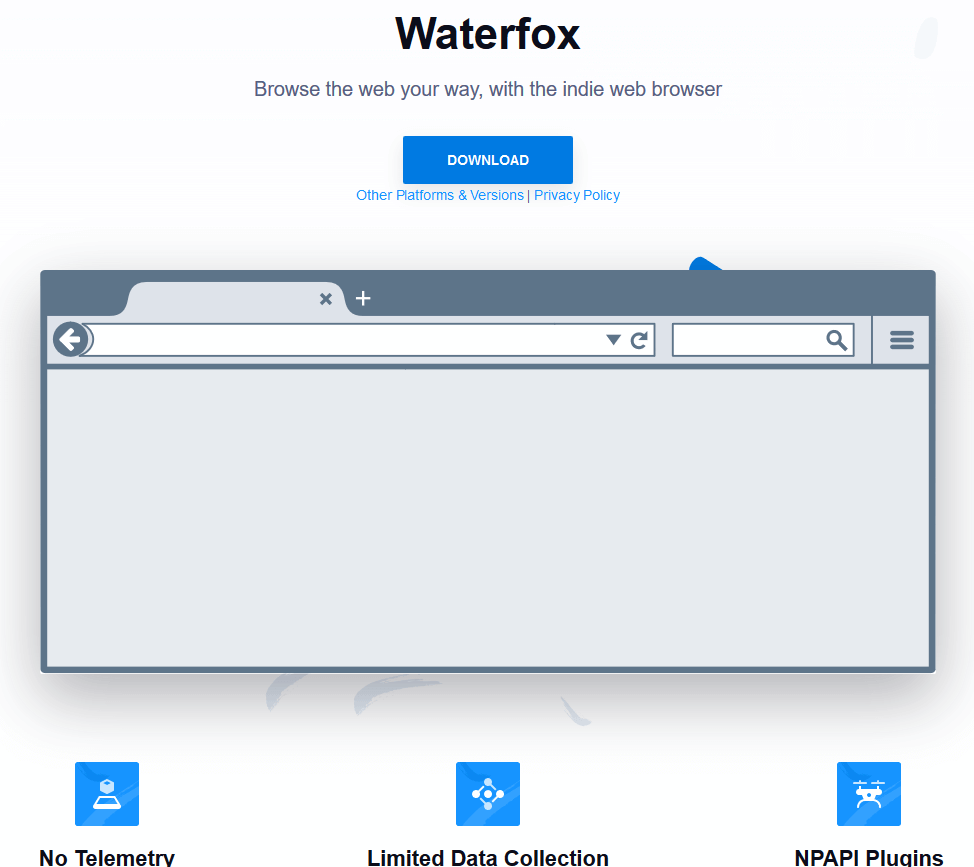
Task: Close the tab in the browser illustration
Action: 325,299
